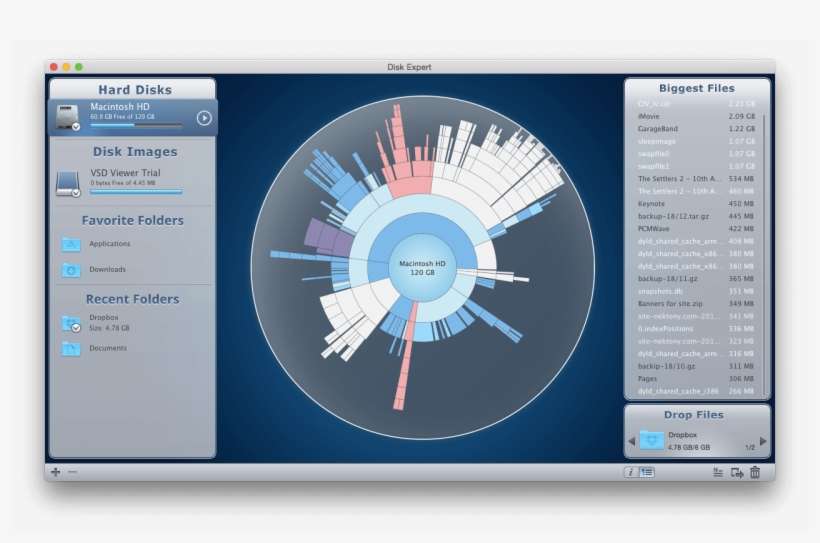Screen dimensions: 820x543
Task: Click the Macintosh HD free space progress bar
Action: tap(136, 125)
